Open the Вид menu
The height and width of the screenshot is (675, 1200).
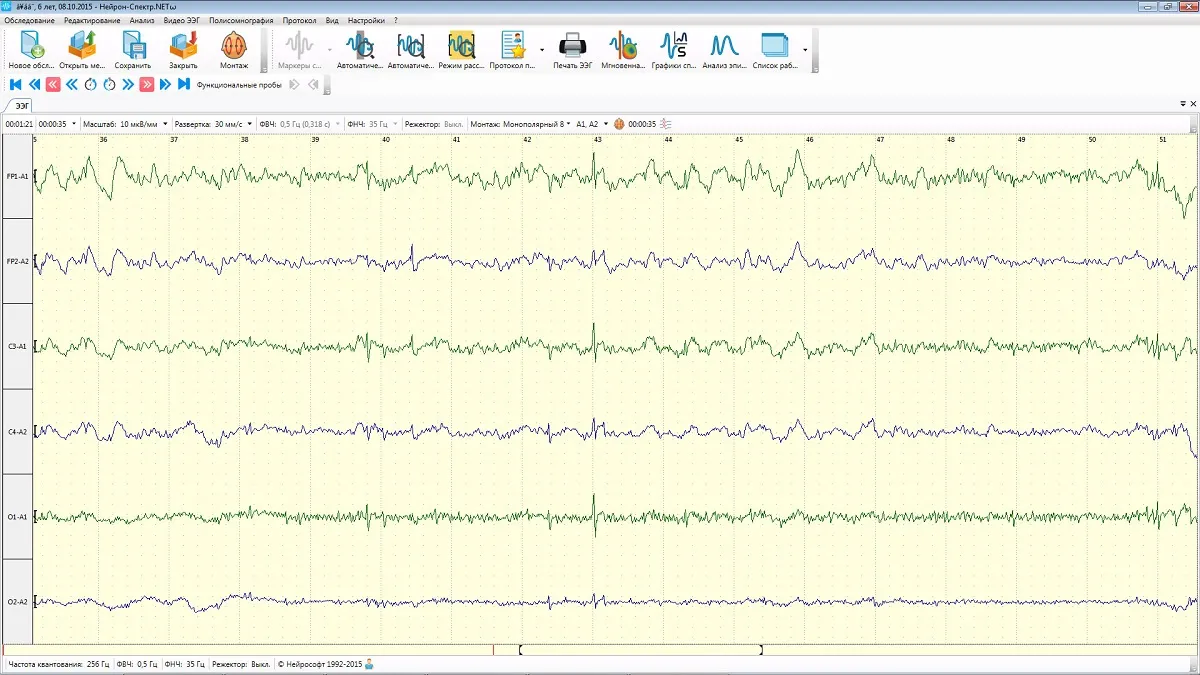332,20
